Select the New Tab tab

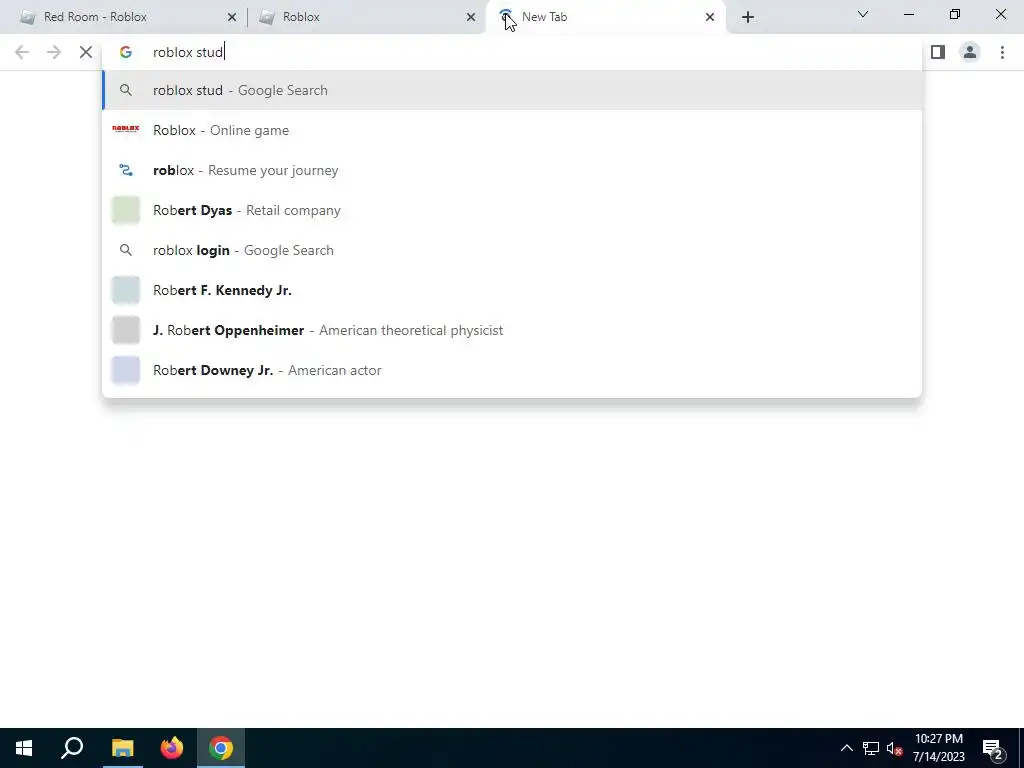coord(605,17)
